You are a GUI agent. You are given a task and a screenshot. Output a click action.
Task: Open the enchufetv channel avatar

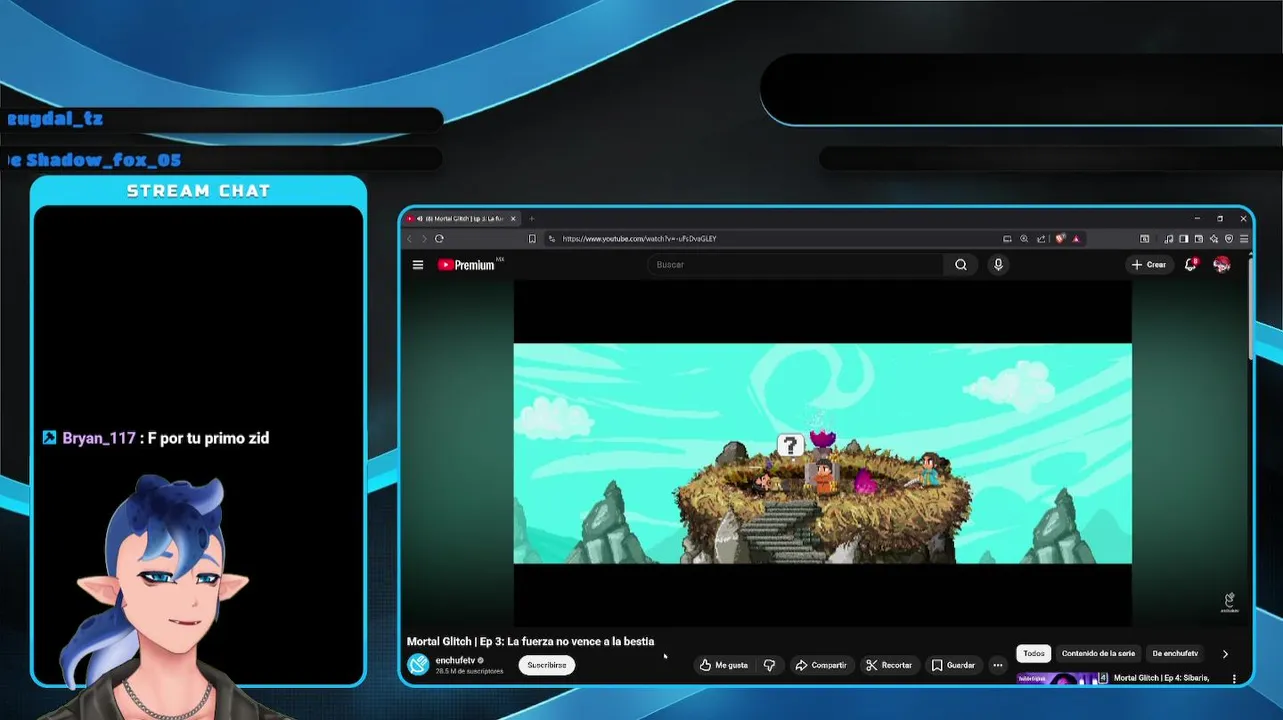pyautogui.click(x=418, y=665)
